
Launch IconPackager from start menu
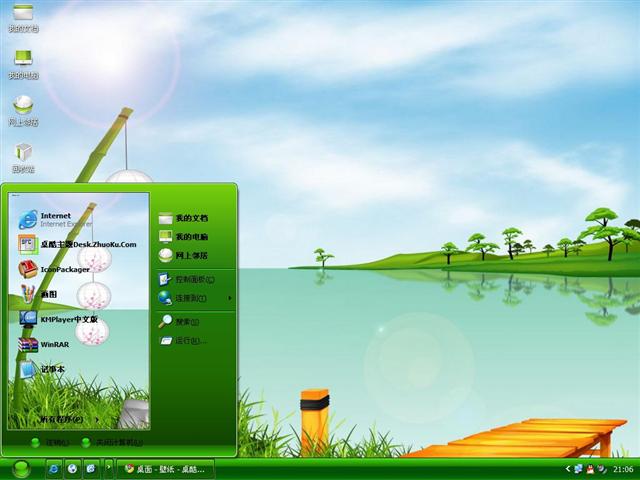tap(54, 269)
